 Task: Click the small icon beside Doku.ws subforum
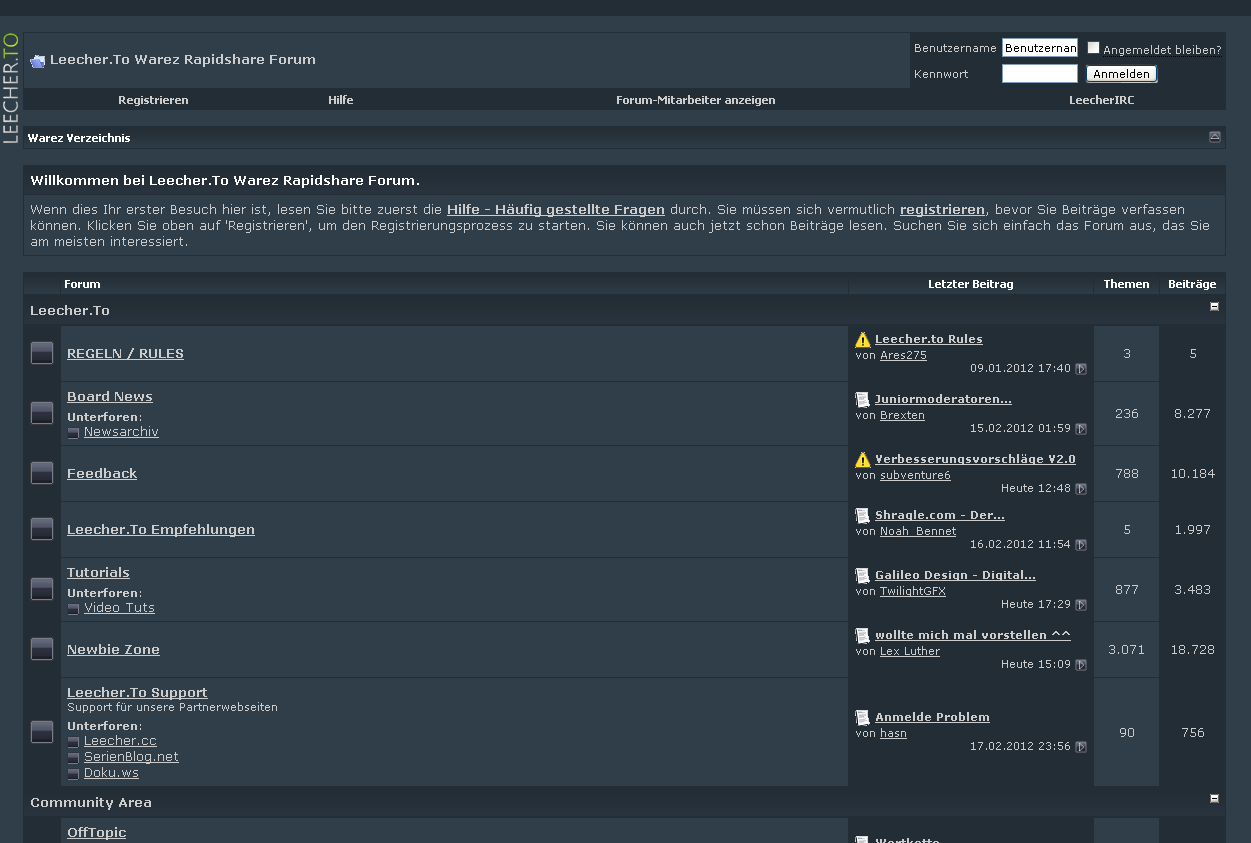point(73,774)
